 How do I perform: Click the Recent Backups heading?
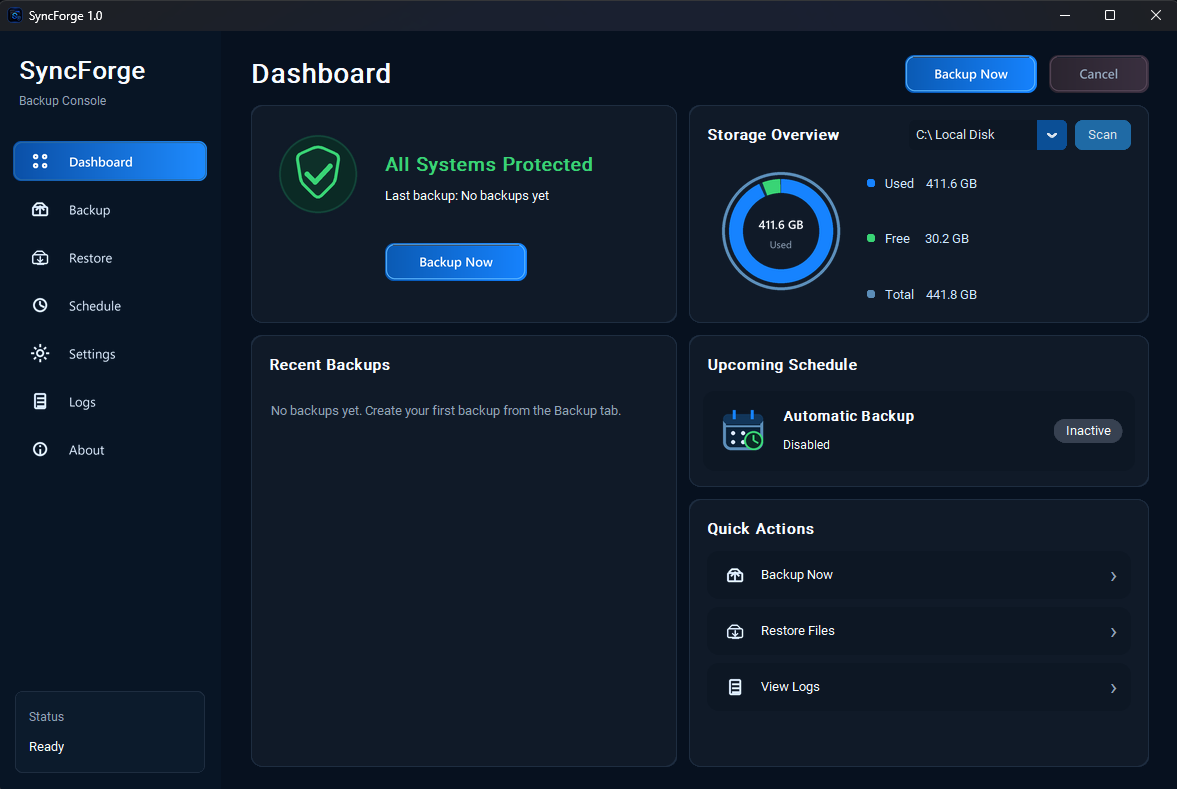(330, 365)
